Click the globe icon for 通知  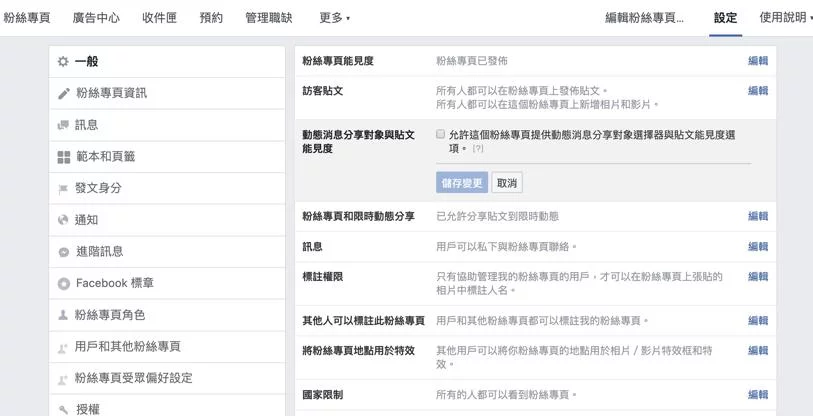click(x=63, y=220)
